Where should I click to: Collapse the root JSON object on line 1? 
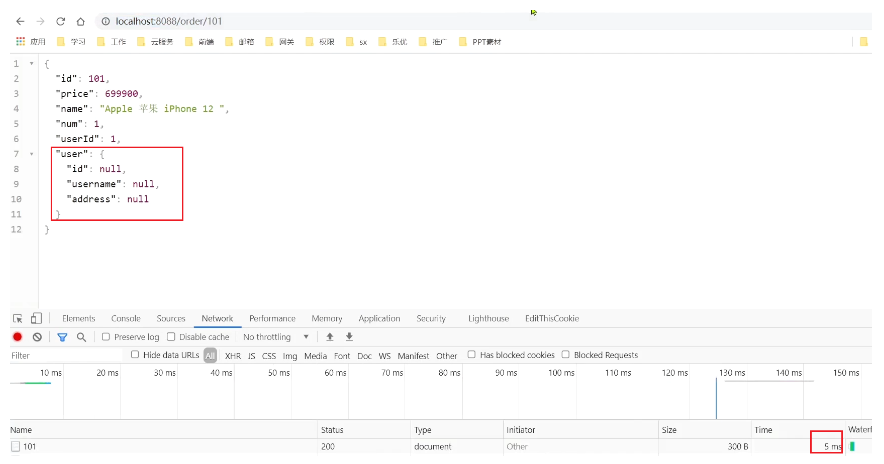point(32,64)
